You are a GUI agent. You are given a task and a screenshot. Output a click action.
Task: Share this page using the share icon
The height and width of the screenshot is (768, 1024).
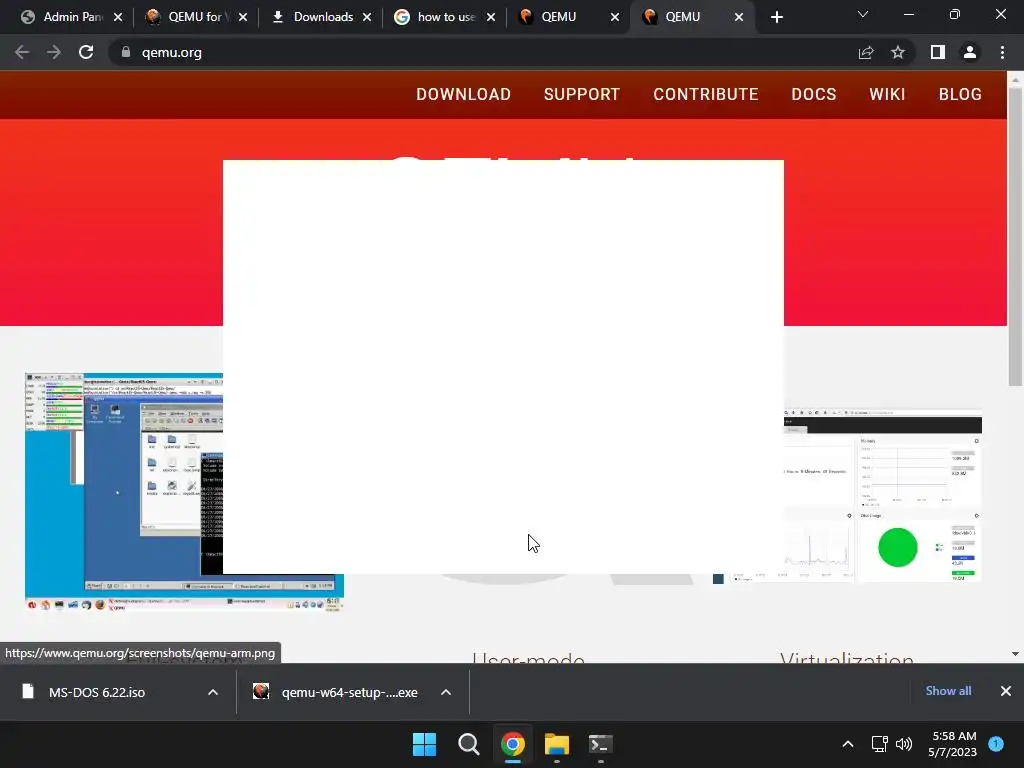click(x=866, y=52)
